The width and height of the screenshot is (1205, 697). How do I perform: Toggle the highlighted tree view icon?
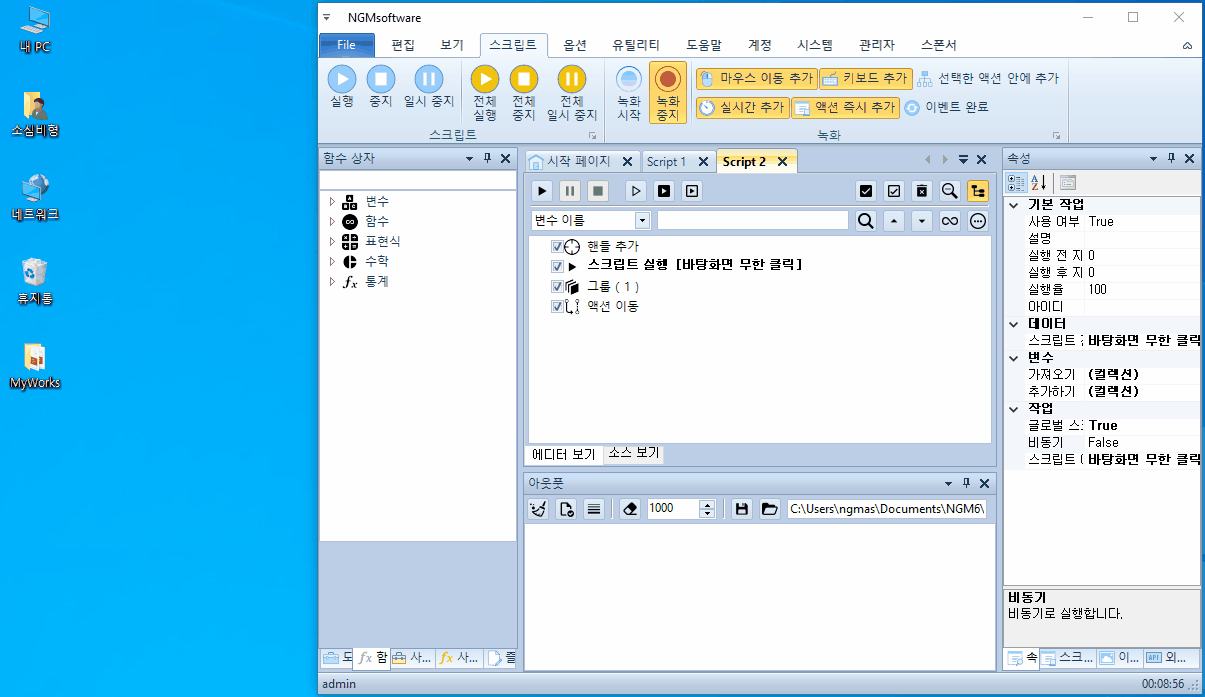tap(978, 190)
